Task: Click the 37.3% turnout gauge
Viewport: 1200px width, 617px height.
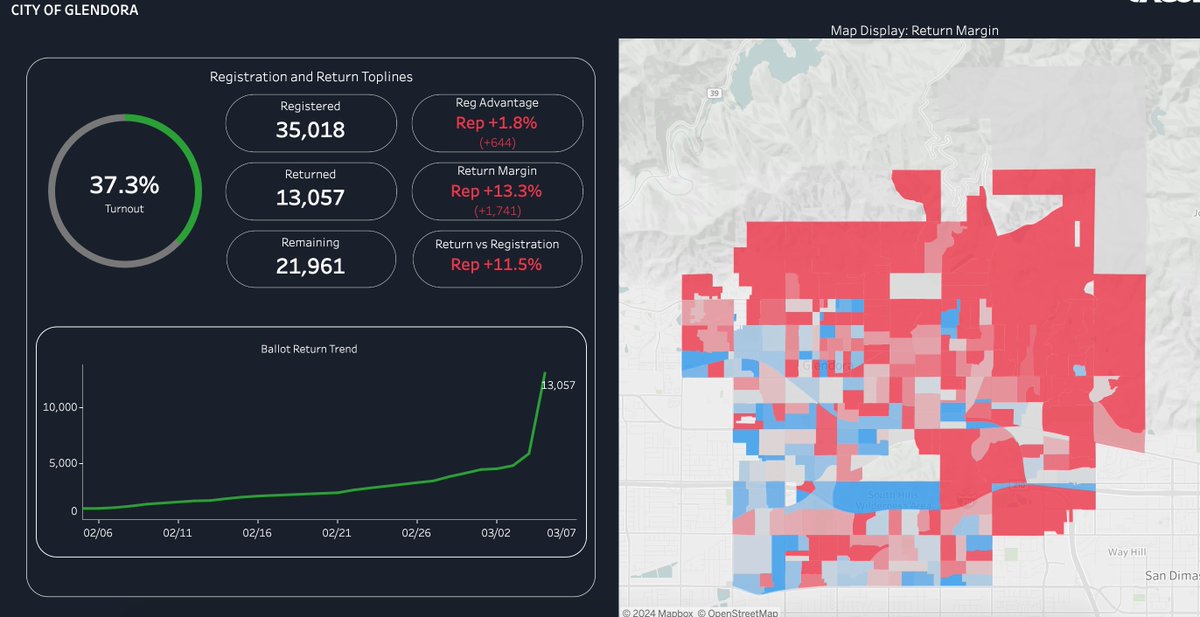Action: click(x=125, y=190)
